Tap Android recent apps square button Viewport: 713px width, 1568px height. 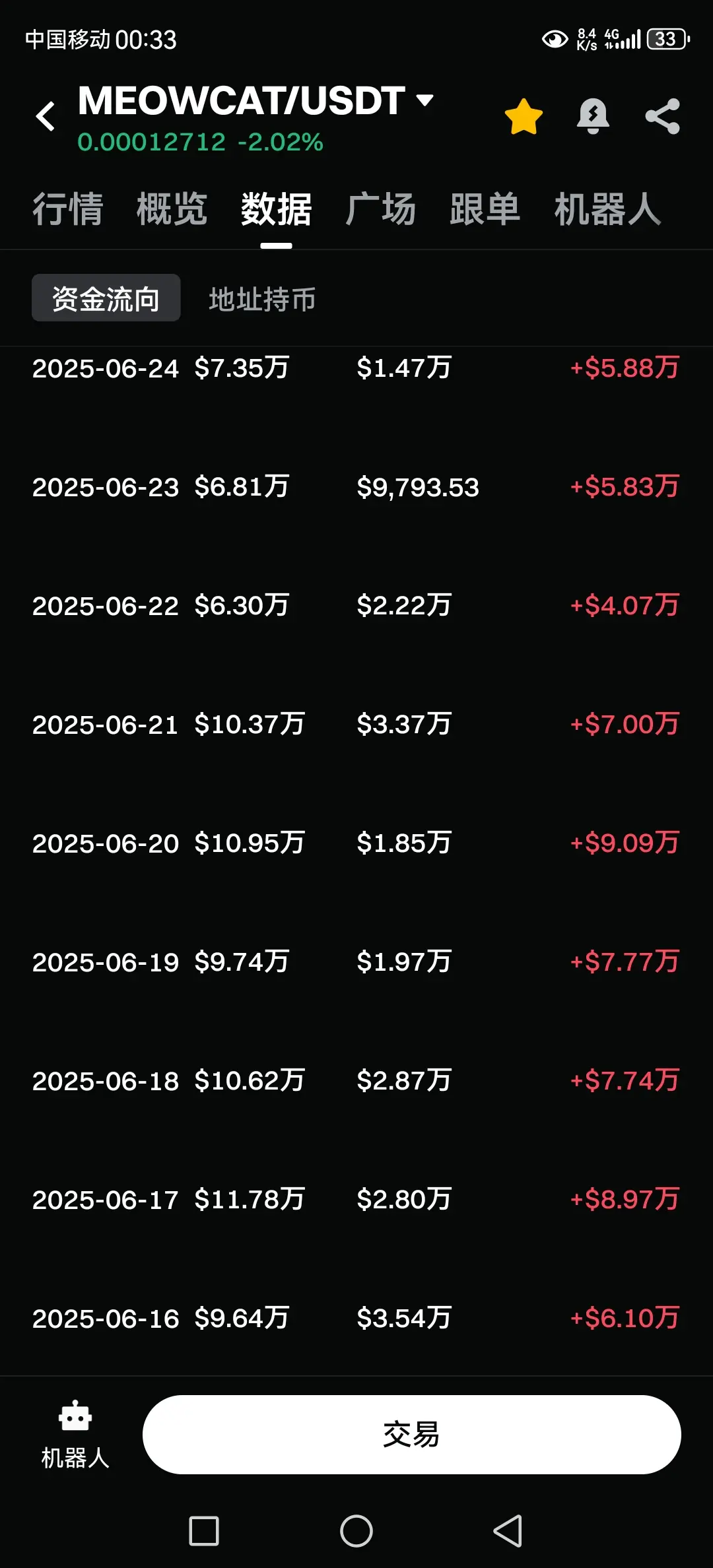[x=204, y=1530]
